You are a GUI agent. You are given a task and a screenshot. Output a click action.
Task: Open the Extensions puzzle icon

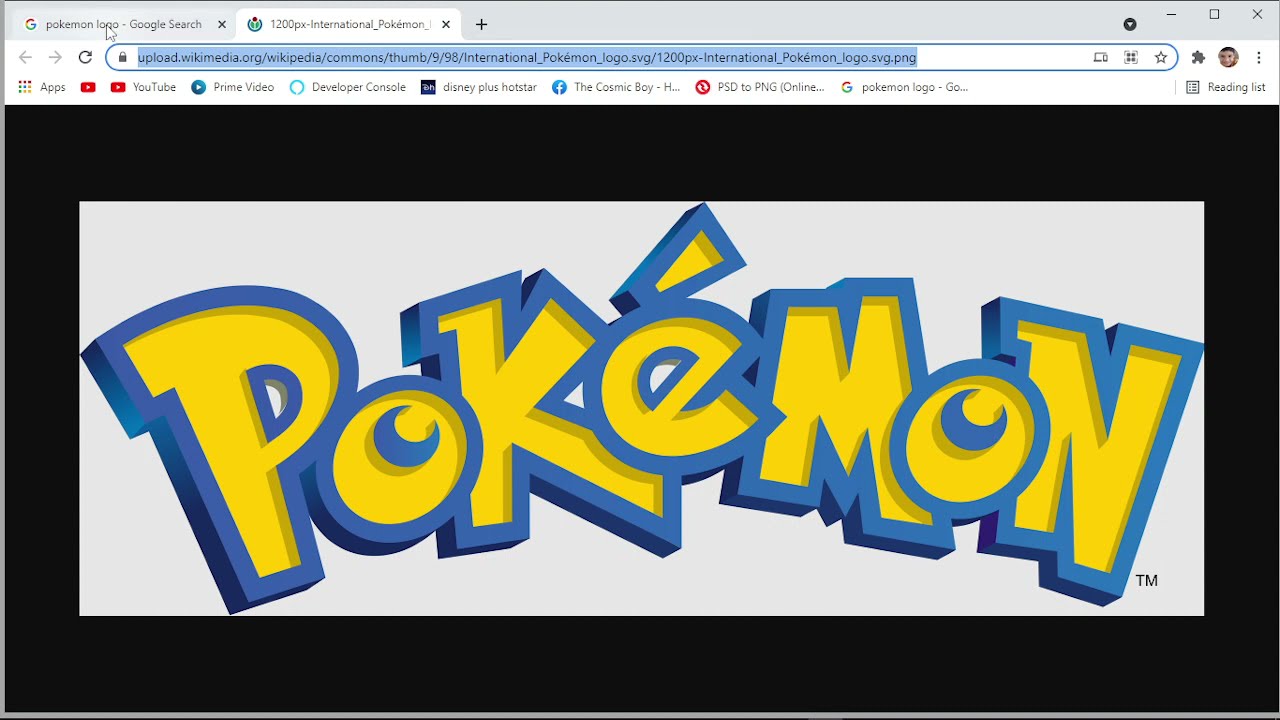pos(1198,57)
